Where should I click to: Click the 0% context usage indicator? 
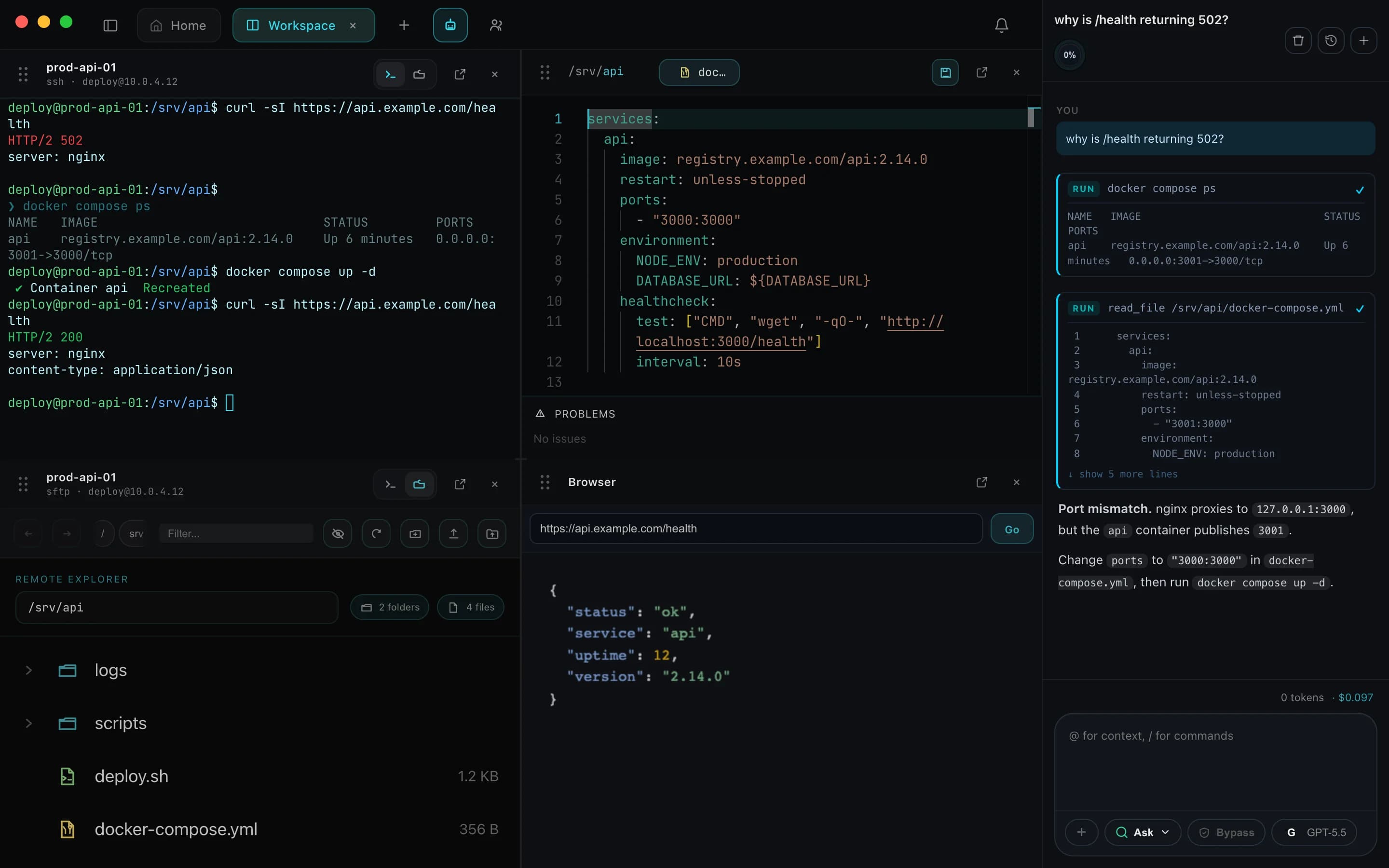(1069, 55)
